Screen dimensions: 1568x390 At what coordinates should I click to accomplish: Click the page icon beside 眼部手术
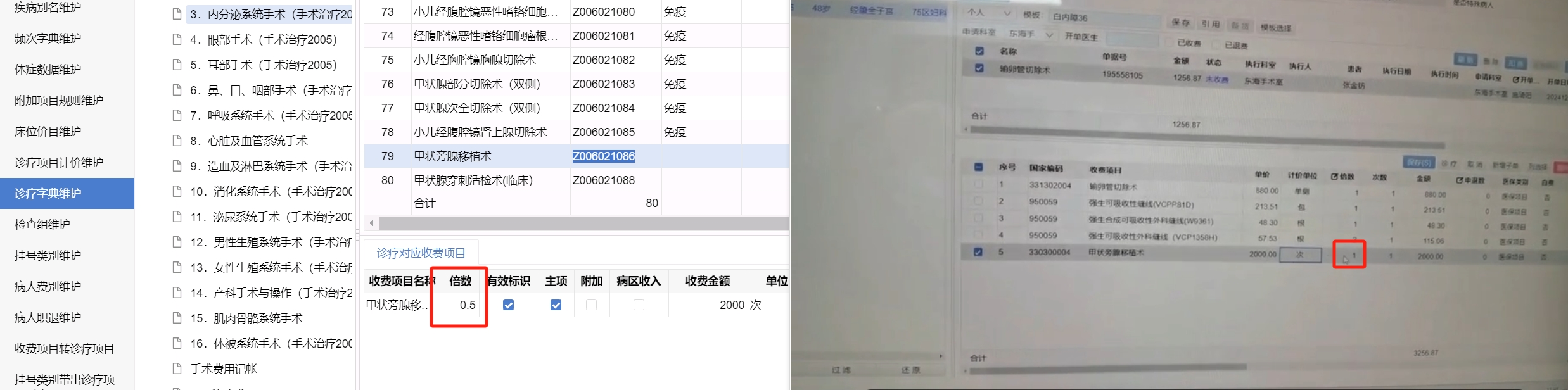click(177, 39)
